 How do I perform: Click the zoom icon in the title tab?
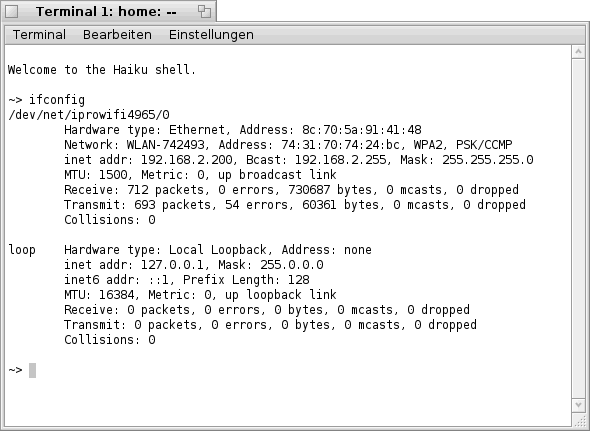pyautogui.click(x=204, y=11)
